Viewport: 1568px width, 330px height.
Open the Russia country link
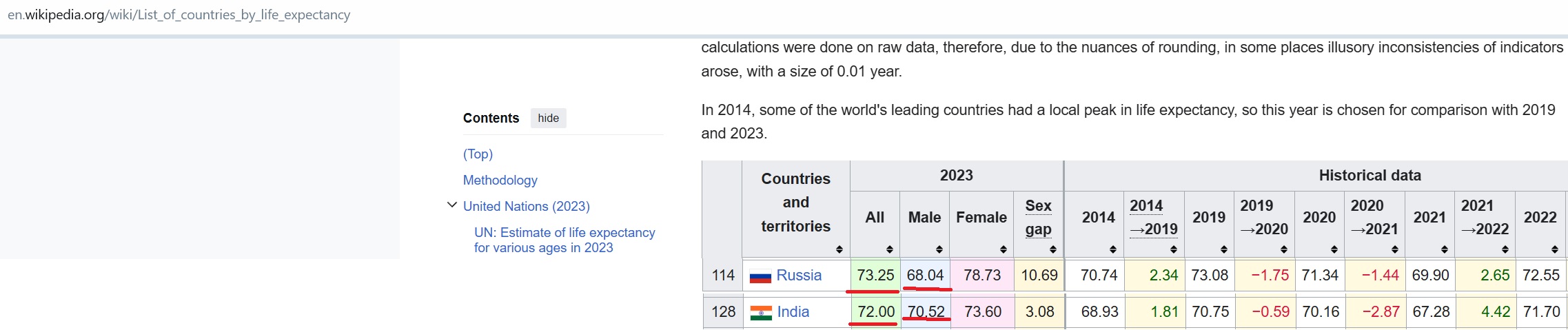[799, 275]
